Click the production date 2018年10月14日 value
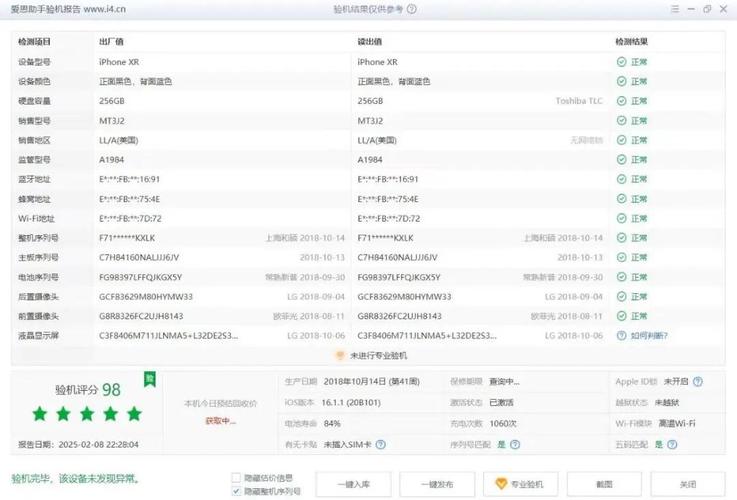The width and height of the screenshot is (737, 500). pos(371,382)
